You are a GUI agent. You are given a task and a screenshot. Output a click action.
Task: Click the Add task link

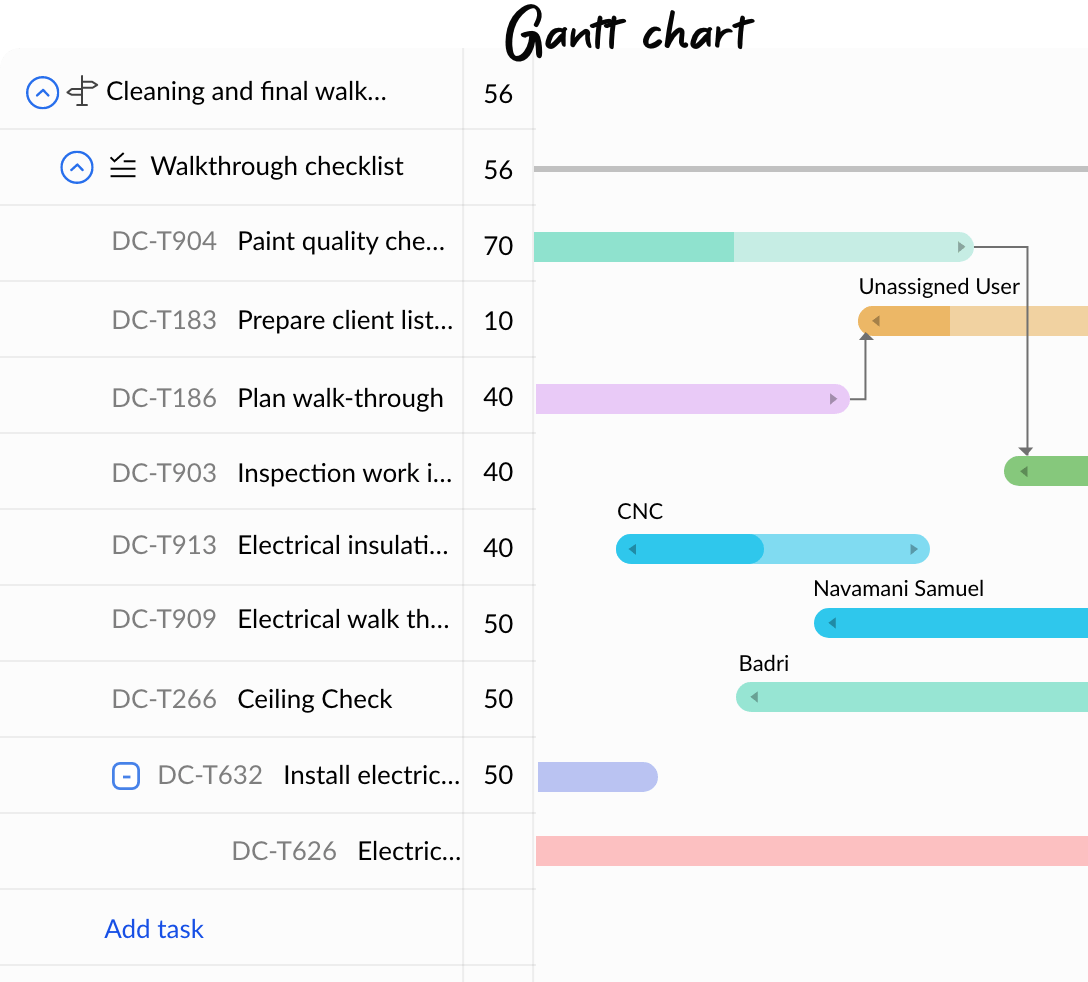[154, 929]
